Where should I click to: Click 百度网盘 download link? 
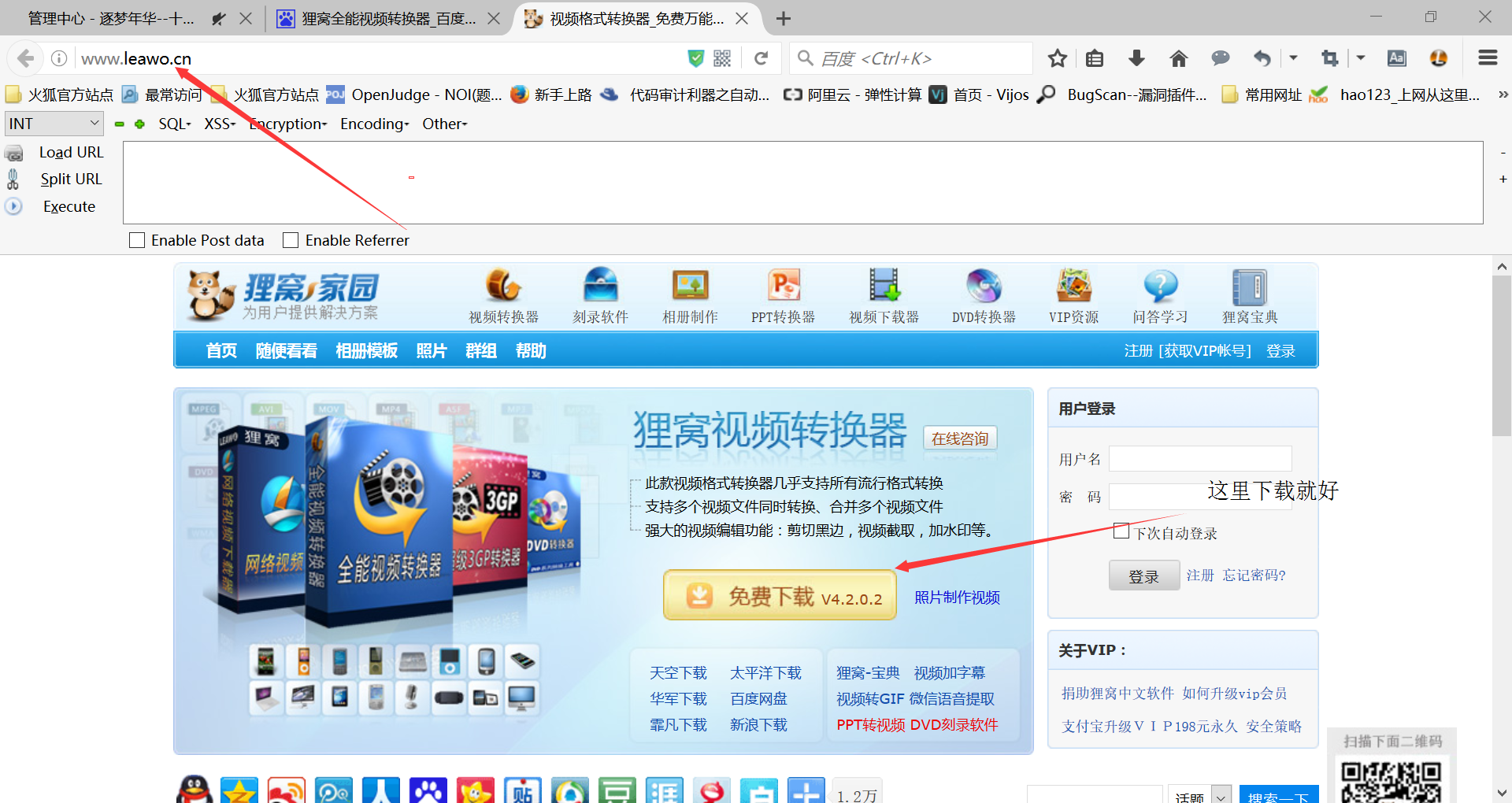(758, 699)
